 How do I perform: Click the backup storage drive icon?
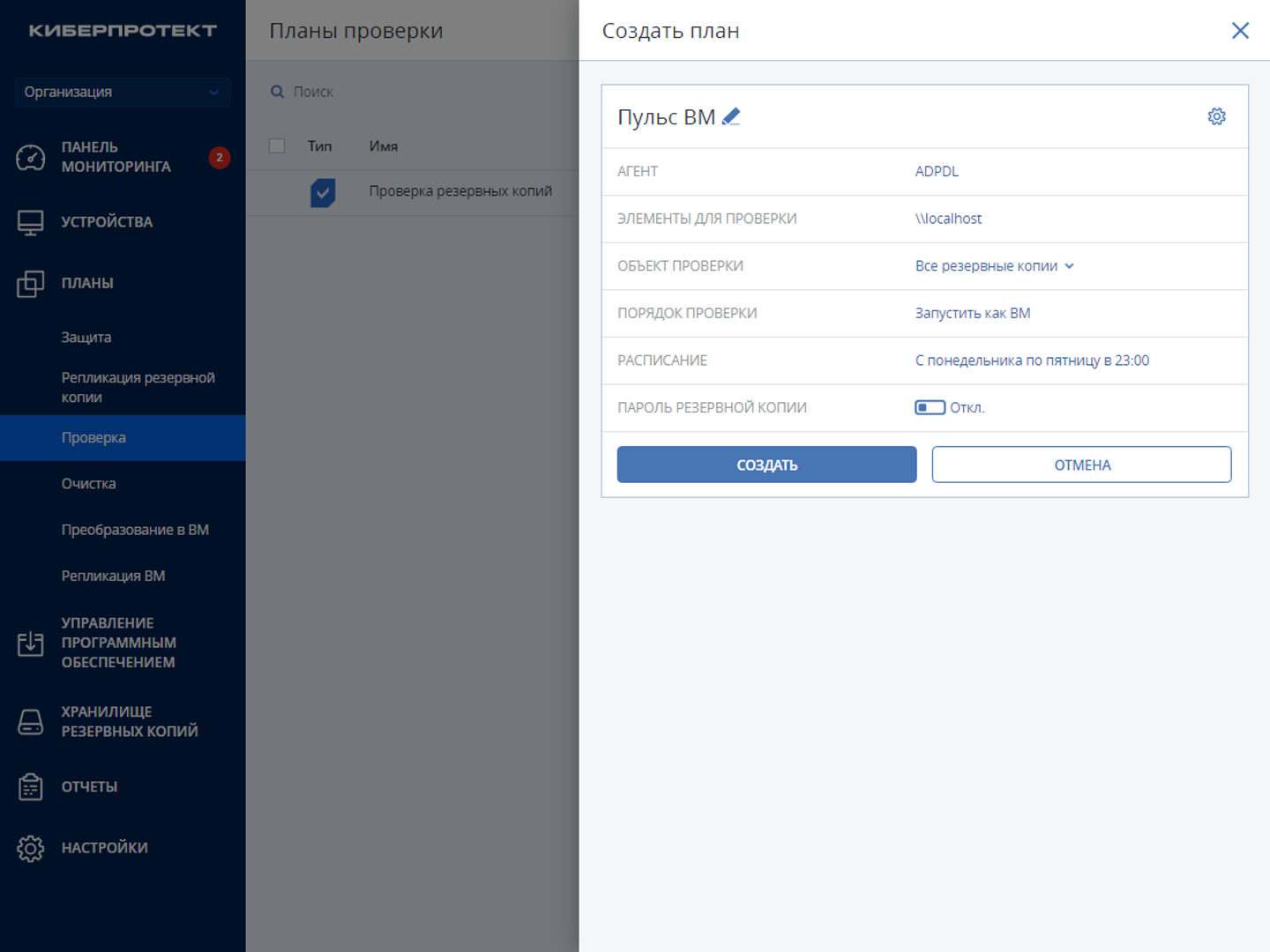coord(31,722)
